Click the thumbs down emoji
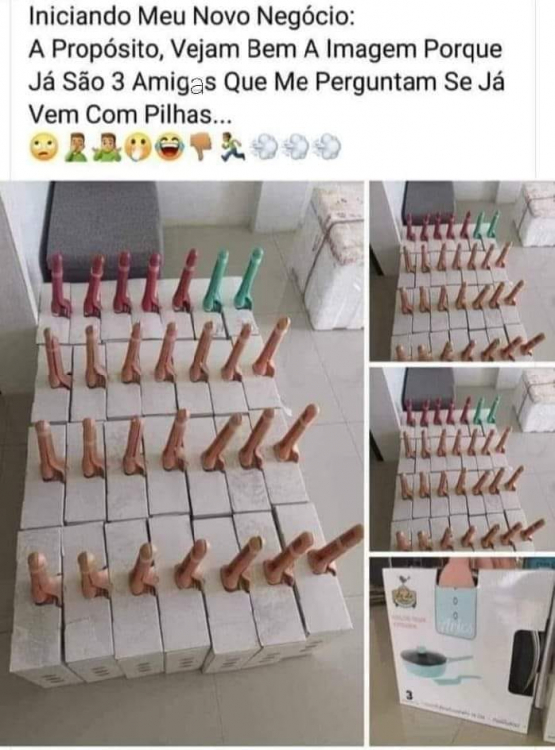This screenshot has width=555, height=750. pyautogui.click(x=201, y=147)
